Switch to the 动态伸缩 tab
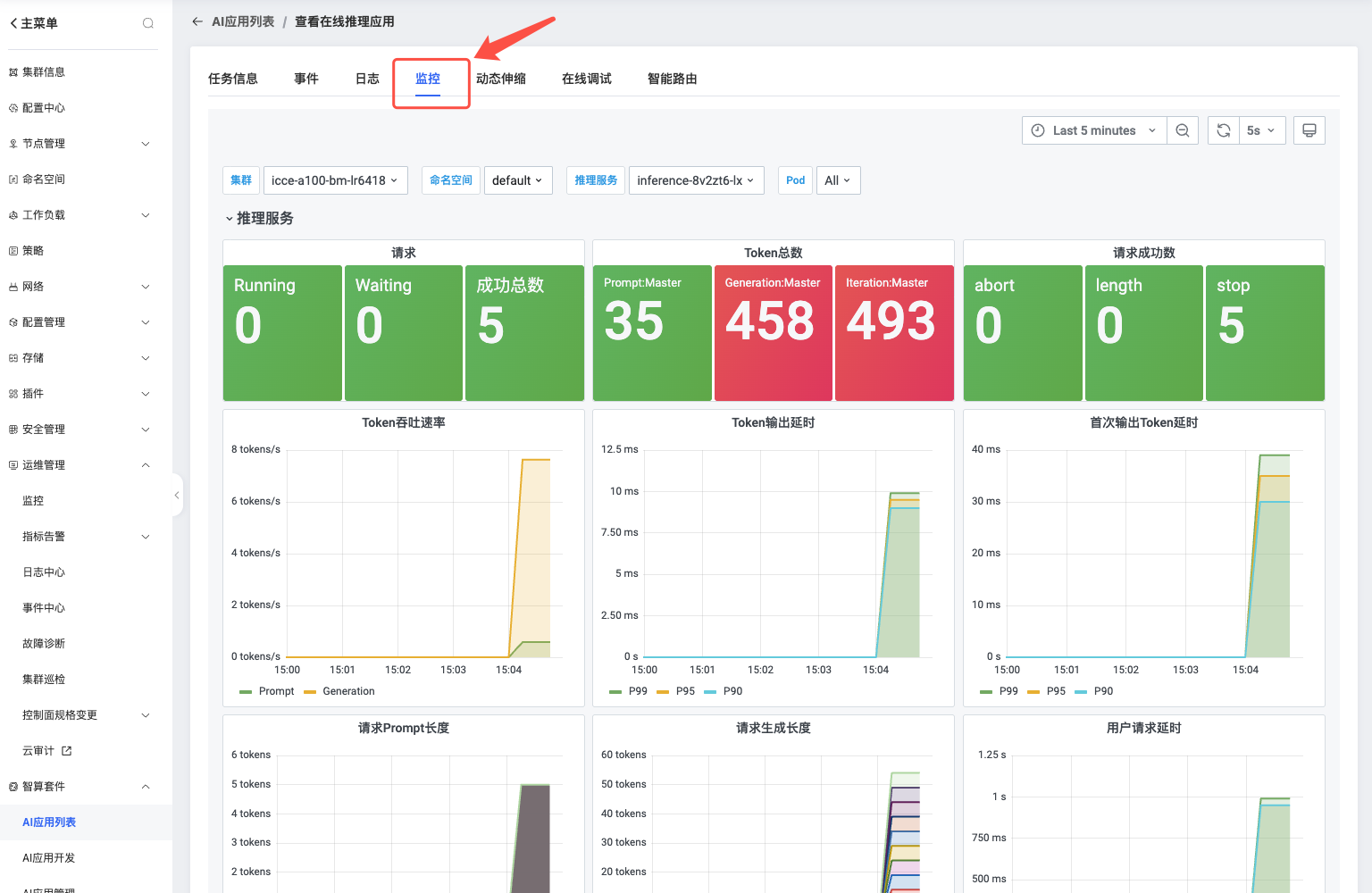Image resolution: width=1372 pixels, height=893 pixels. (x=501, y=79)
